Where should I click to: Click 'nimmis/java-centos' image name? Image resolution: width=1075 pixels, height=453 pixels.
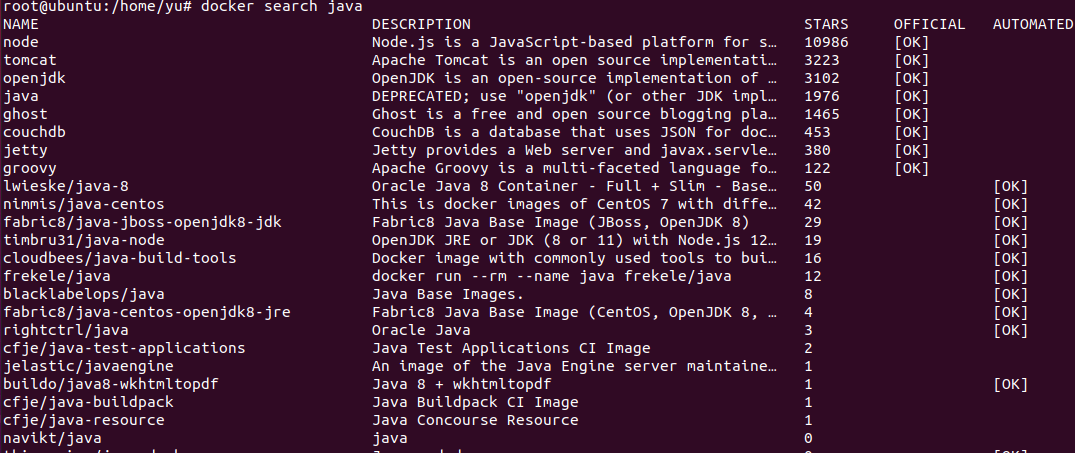pos(84,204)
